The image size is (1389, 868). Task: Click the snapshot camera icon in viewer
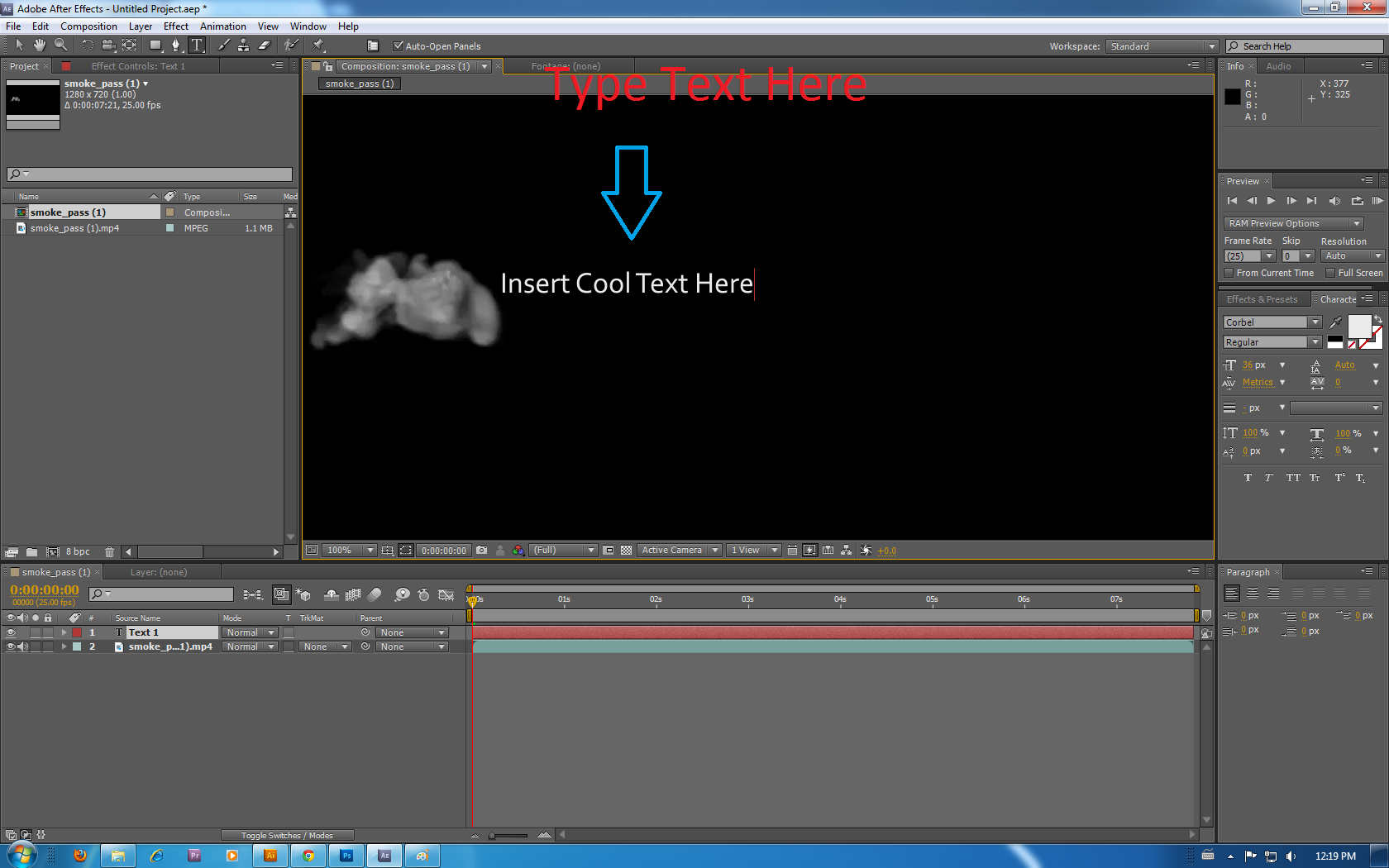[482, 550]
